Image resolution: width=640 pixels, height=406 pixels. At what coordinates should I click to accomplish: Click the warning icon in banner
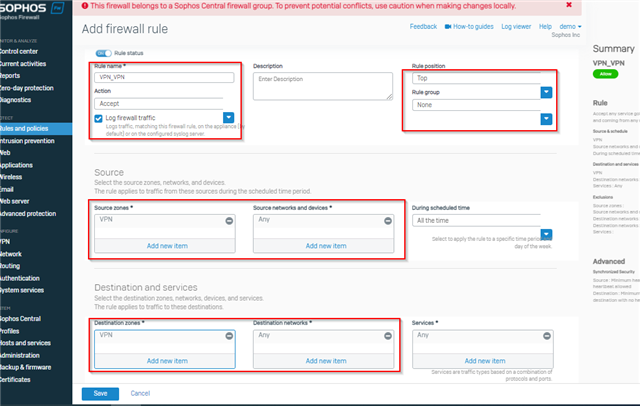point(85,6)
